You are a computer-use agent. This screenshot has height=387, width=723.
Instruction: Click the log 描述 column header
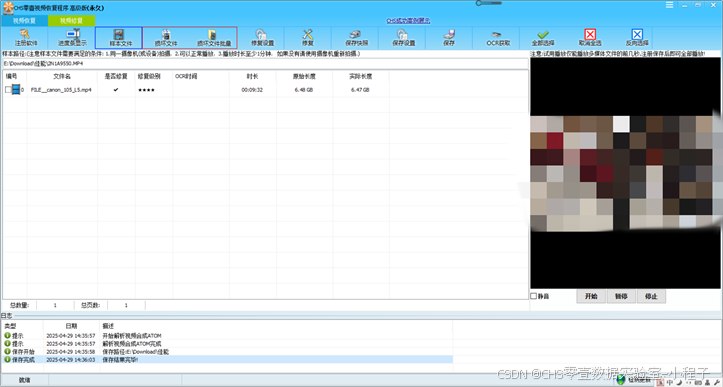(x=108, y=326)
